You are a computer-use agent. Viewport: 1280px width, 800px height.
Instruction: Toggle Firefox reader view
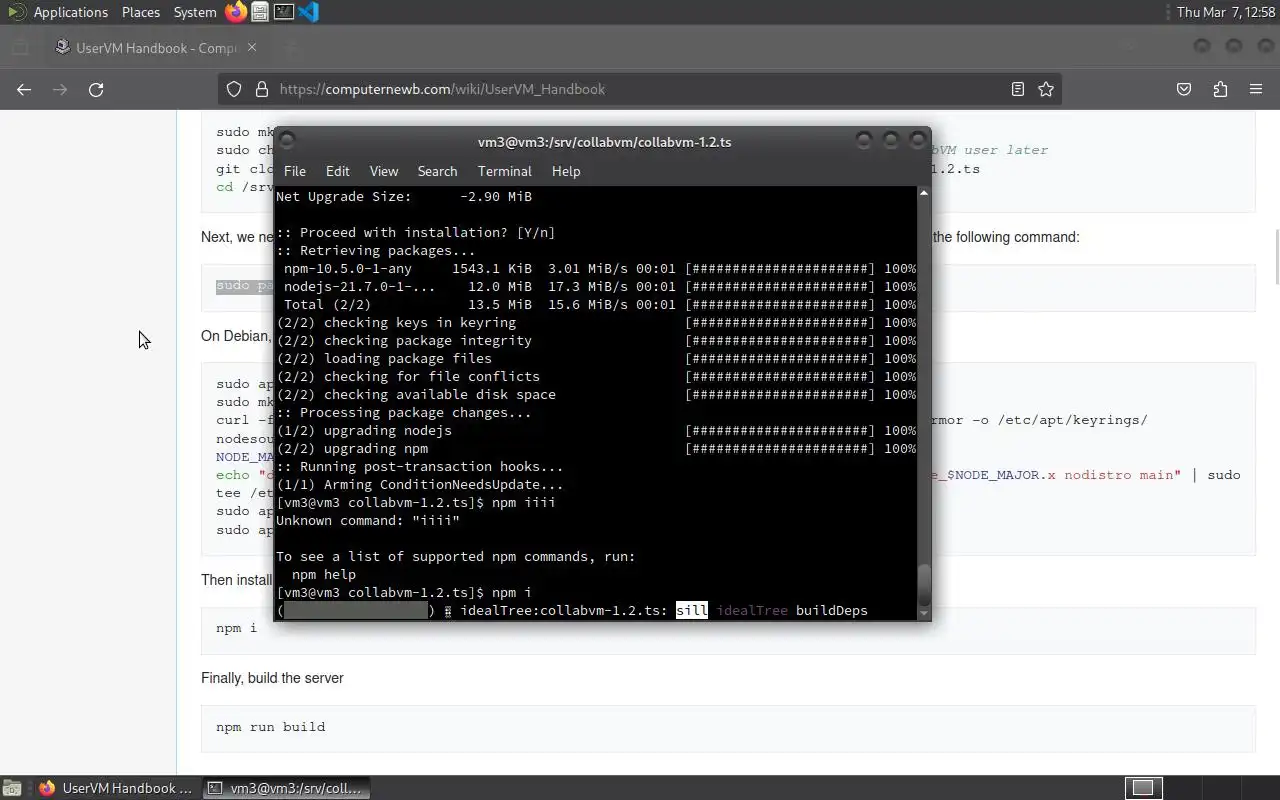click(x=1018, y=89)
